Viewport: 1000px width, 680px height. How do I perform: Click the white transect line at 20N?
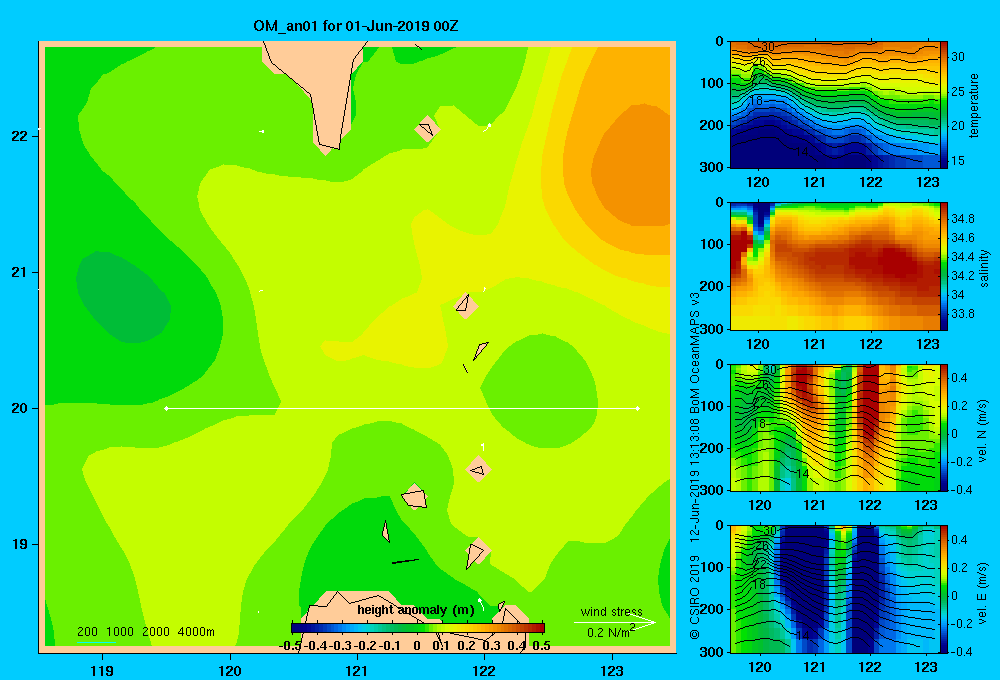(x=402, y=408)
